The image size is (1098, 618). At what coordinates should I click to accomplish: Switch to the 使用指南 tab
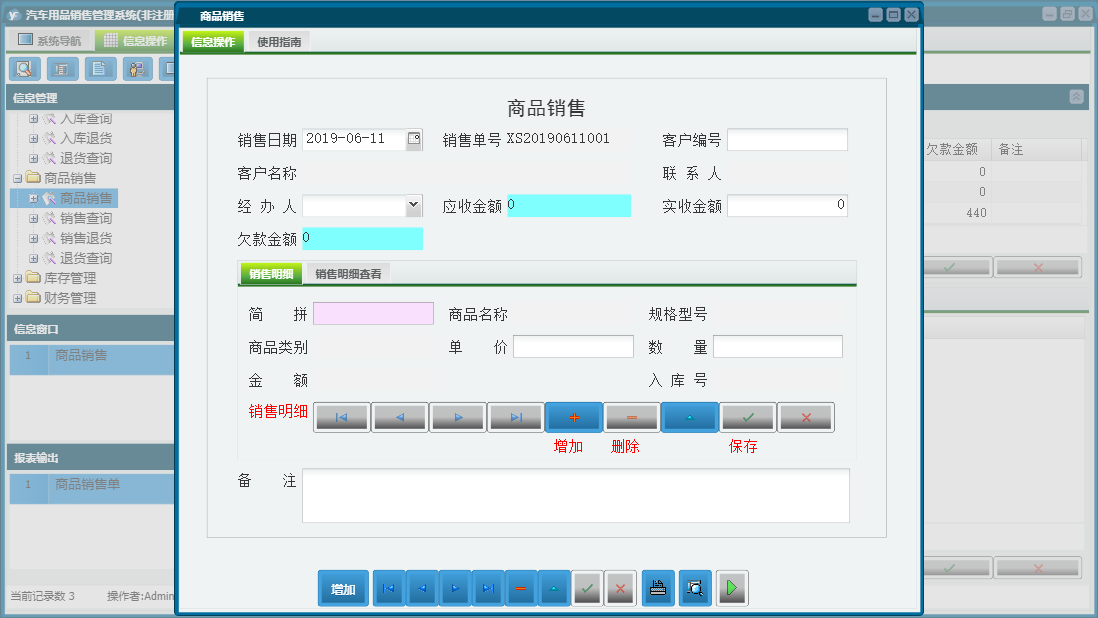pyautogui.click(x=279, y=42)
